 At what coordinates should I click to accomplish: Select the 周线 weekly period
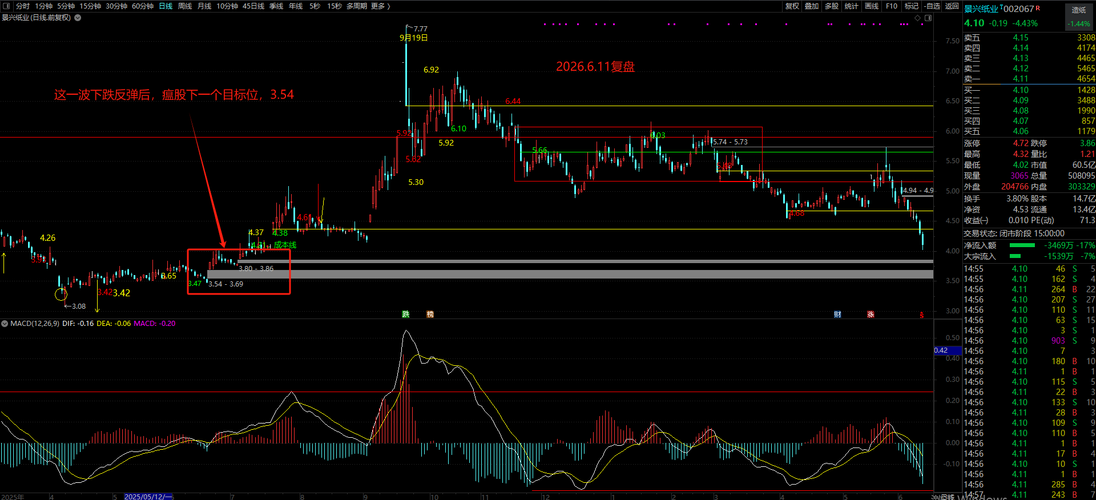pyautogui.click(x=185, y=6)
